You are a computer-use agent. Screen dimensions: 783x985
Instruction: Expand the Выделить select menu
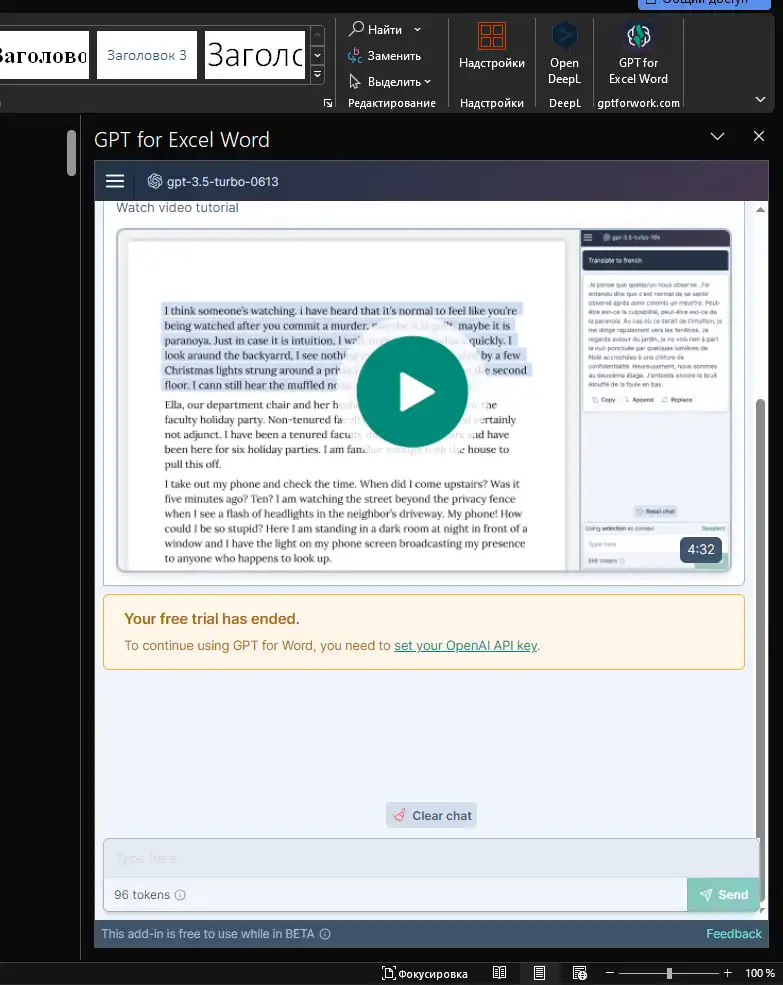pyautogui.click(x=390, y=82)
